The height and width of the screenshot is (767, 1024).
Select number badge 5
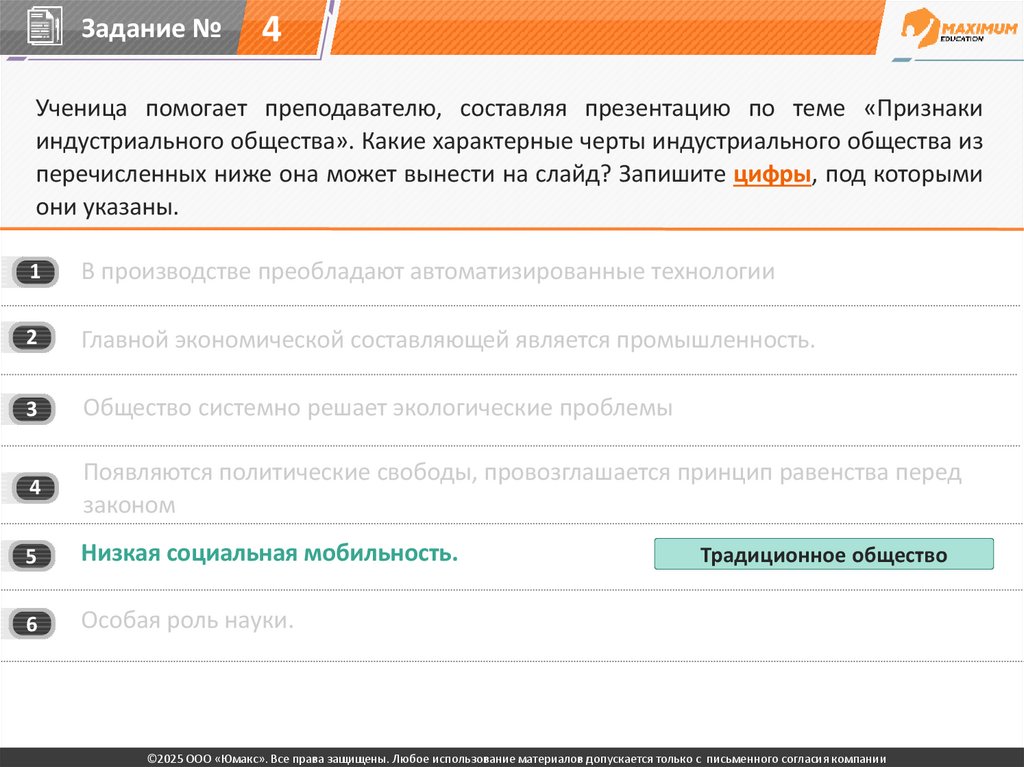32,556
